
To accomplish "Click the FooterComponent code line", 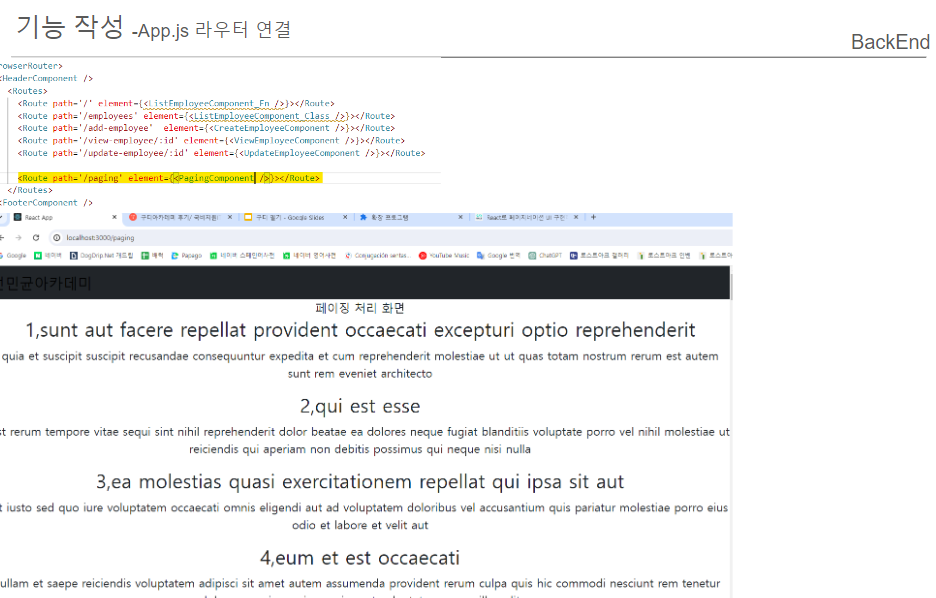I will (47, 203).
